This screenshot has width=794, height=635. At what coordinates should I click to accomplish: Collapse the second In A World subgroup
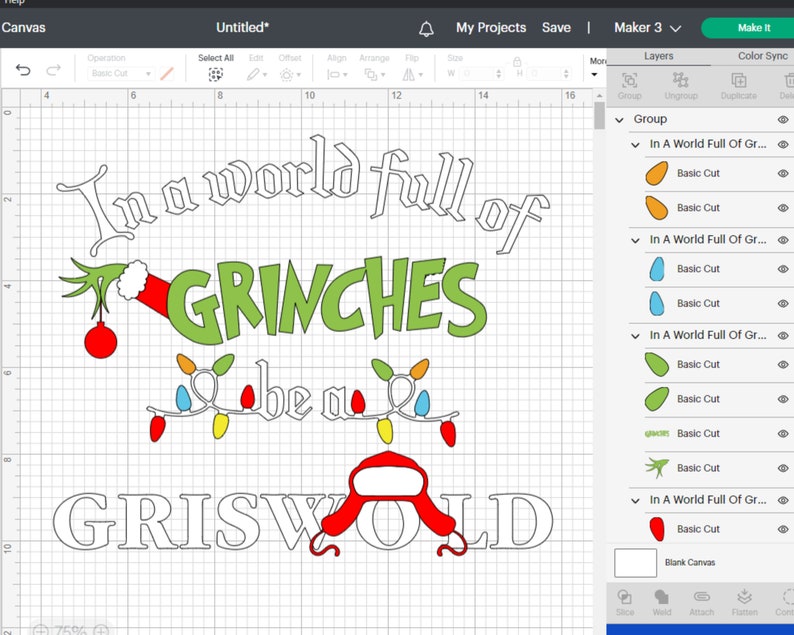click(635, 241)
